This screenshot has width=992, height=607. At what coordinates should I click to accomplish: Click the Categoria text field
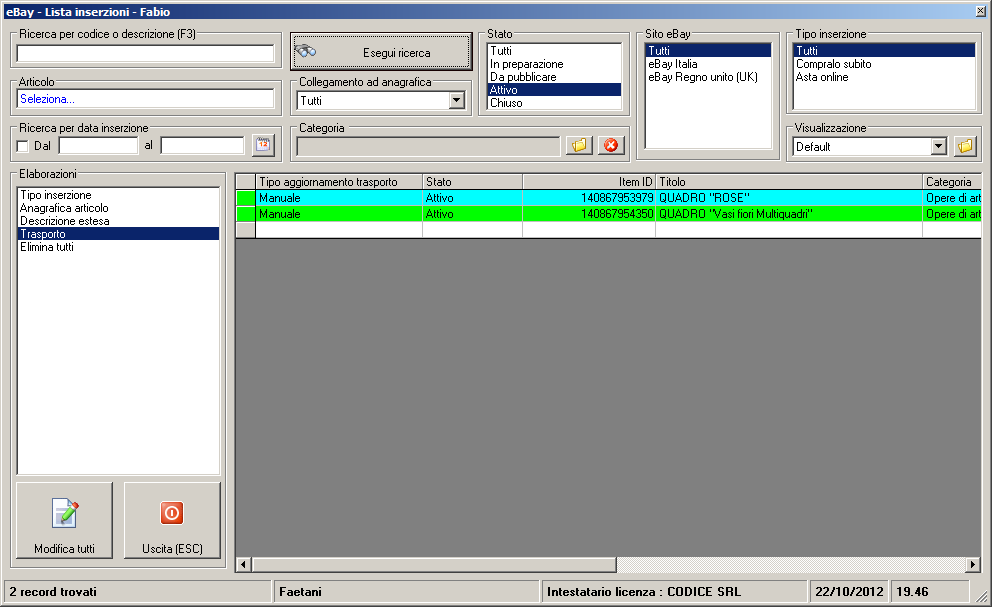click(428, 146)
